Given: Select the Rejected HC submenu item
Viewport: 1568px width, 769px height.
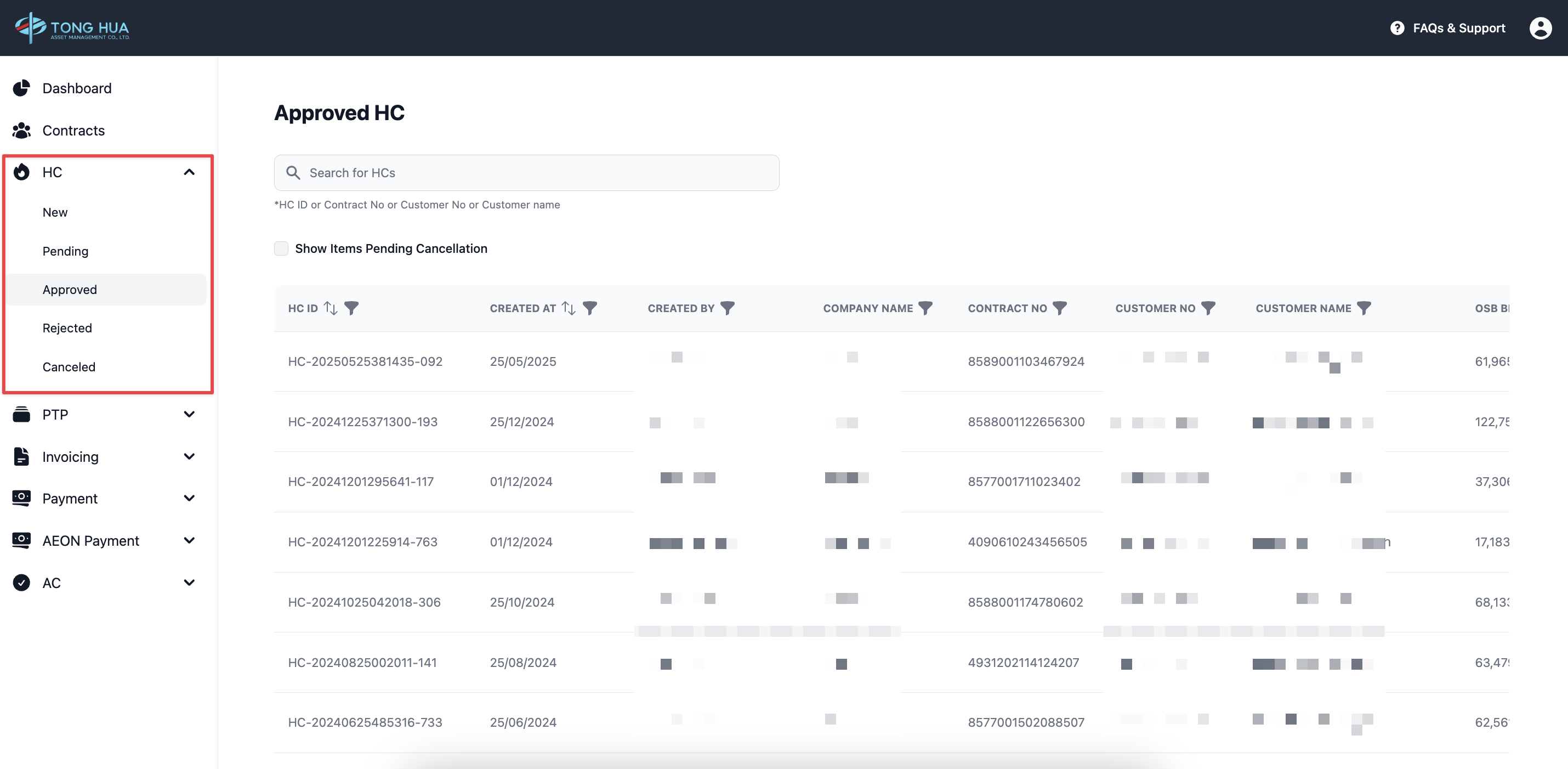Looking at the screenshot, I should [67, 328].
